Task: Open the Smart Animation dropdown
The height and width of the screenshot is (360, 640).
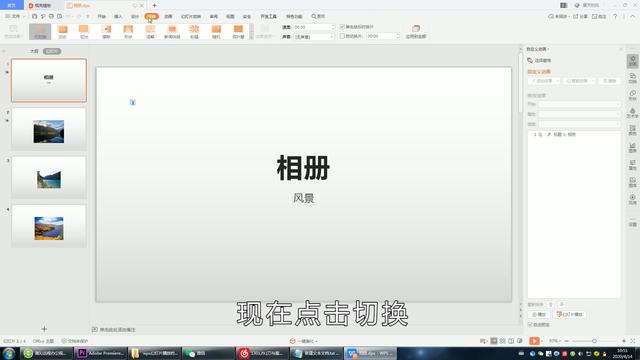Action: click(579, 81)
